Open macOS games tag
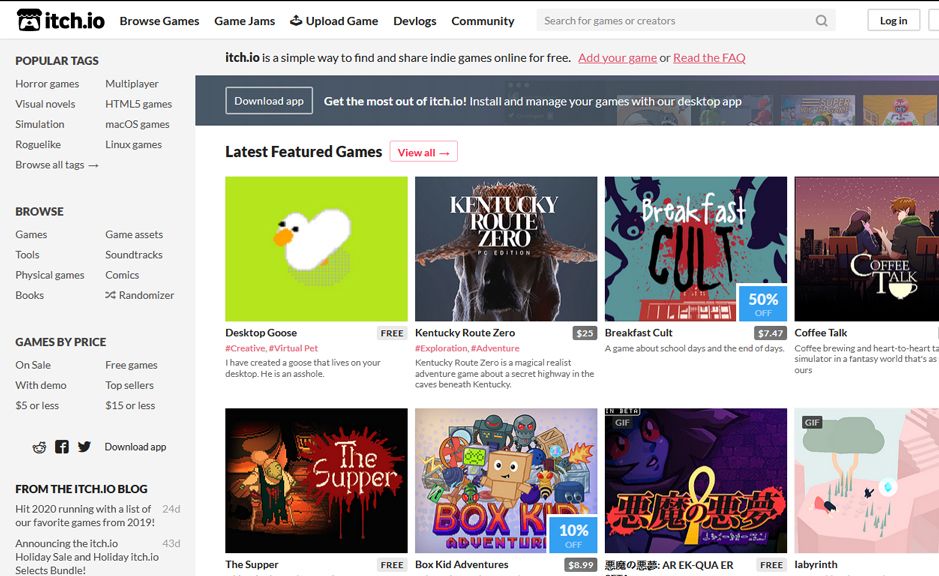This screenshot has width=939, height=576. 137,125
